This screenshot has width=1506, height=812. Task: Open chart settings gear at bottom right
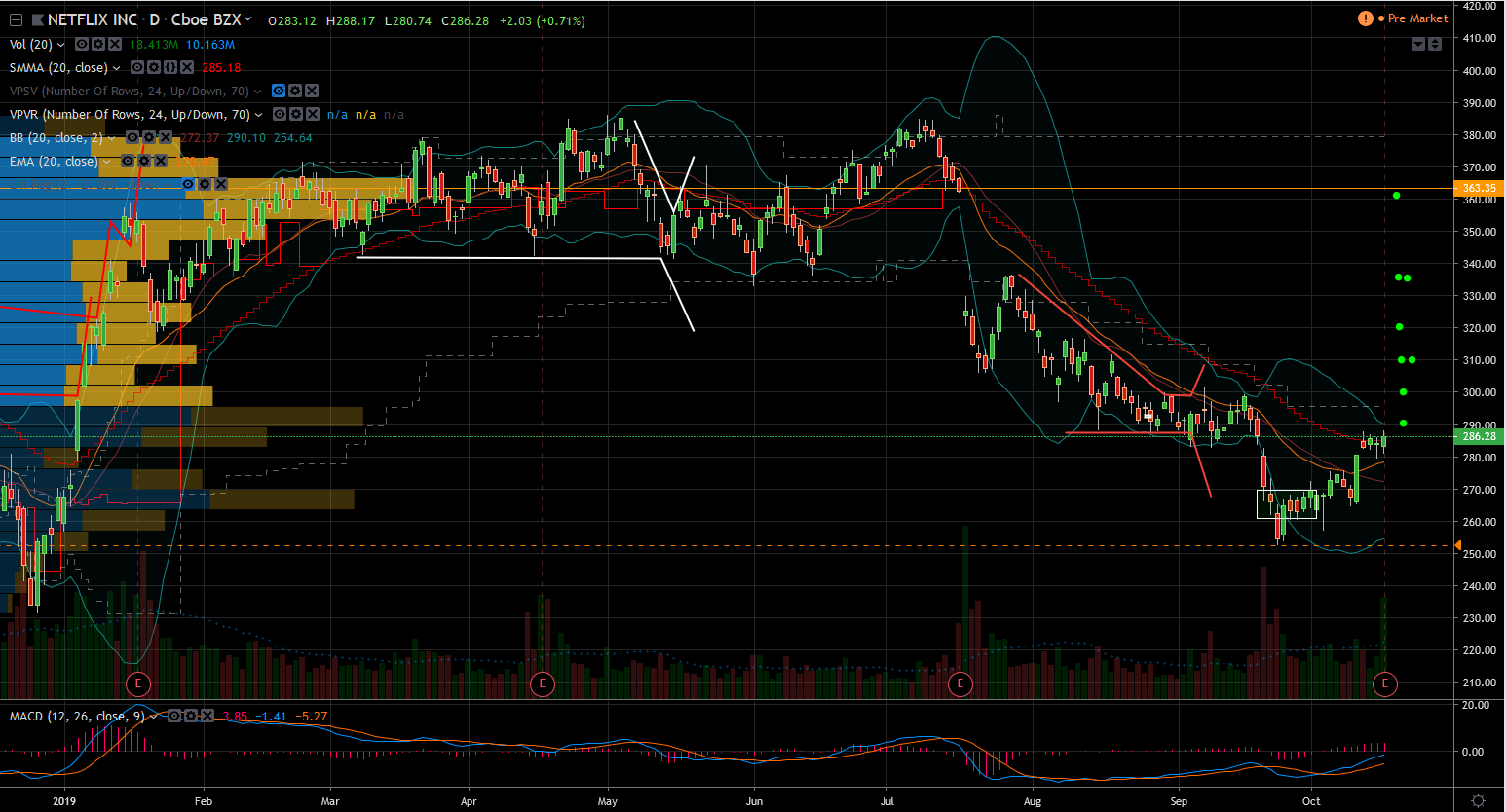coord(1478,801)
